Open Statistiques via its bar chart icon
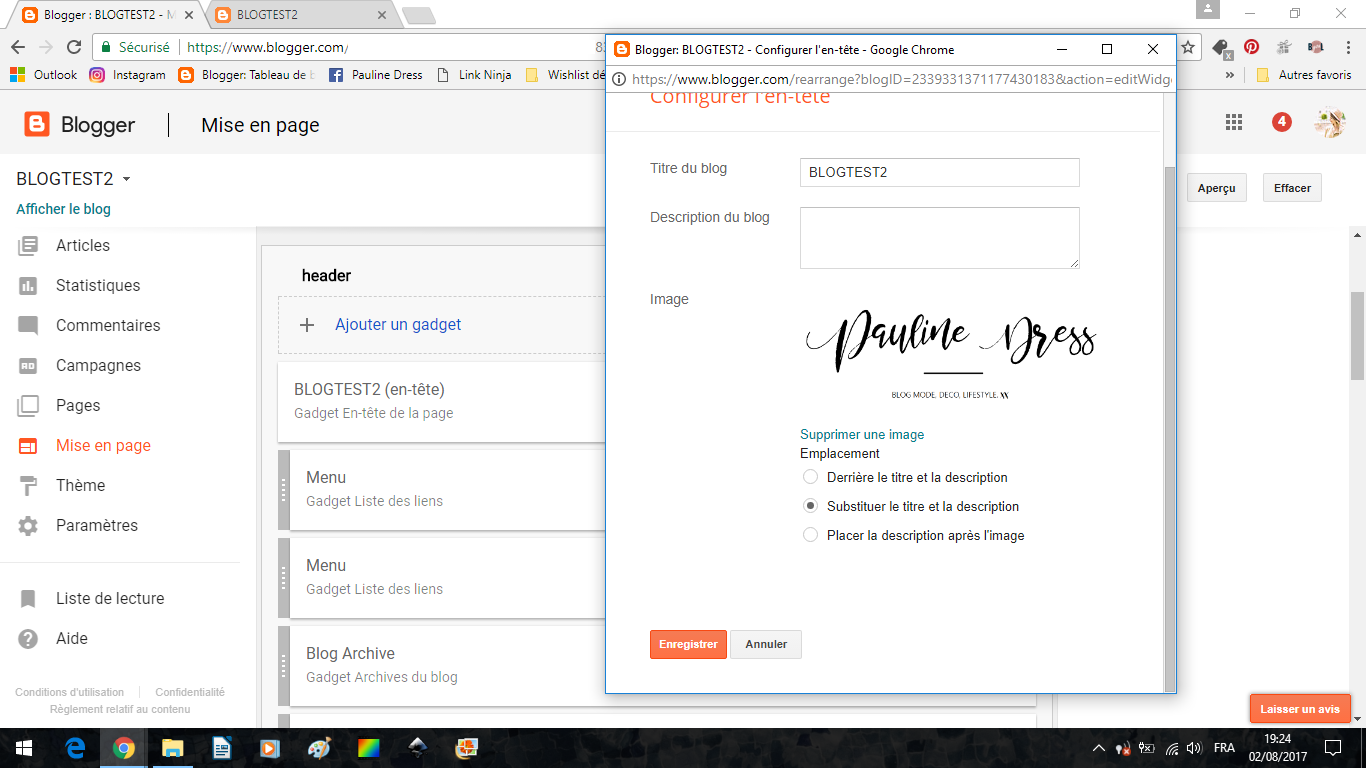 pyautogui.click(x=28, y=285)
